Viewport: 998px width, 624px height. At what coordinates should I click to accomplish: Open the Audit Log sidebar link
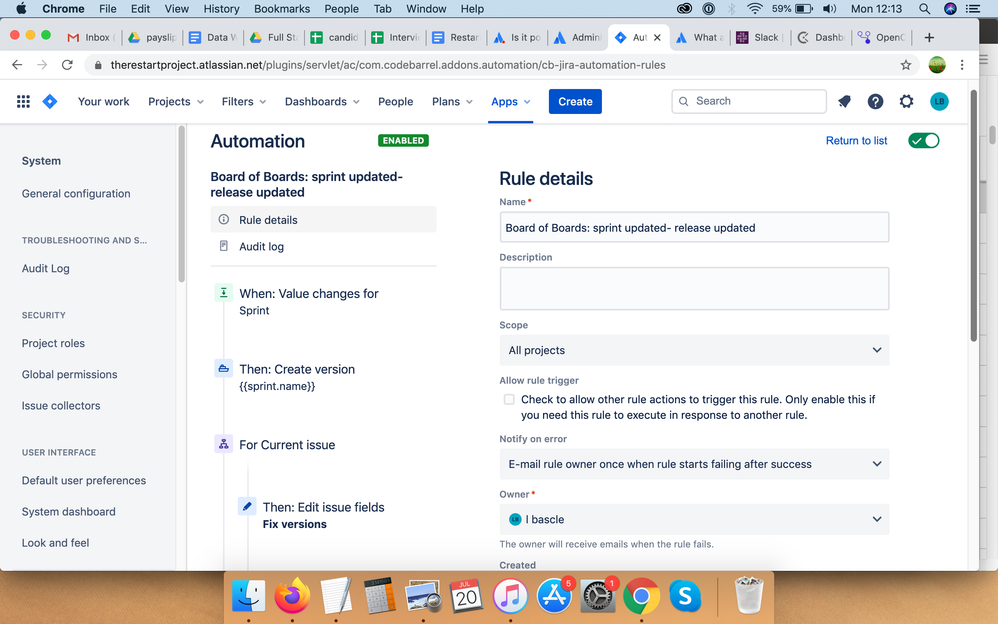(45, 269)
